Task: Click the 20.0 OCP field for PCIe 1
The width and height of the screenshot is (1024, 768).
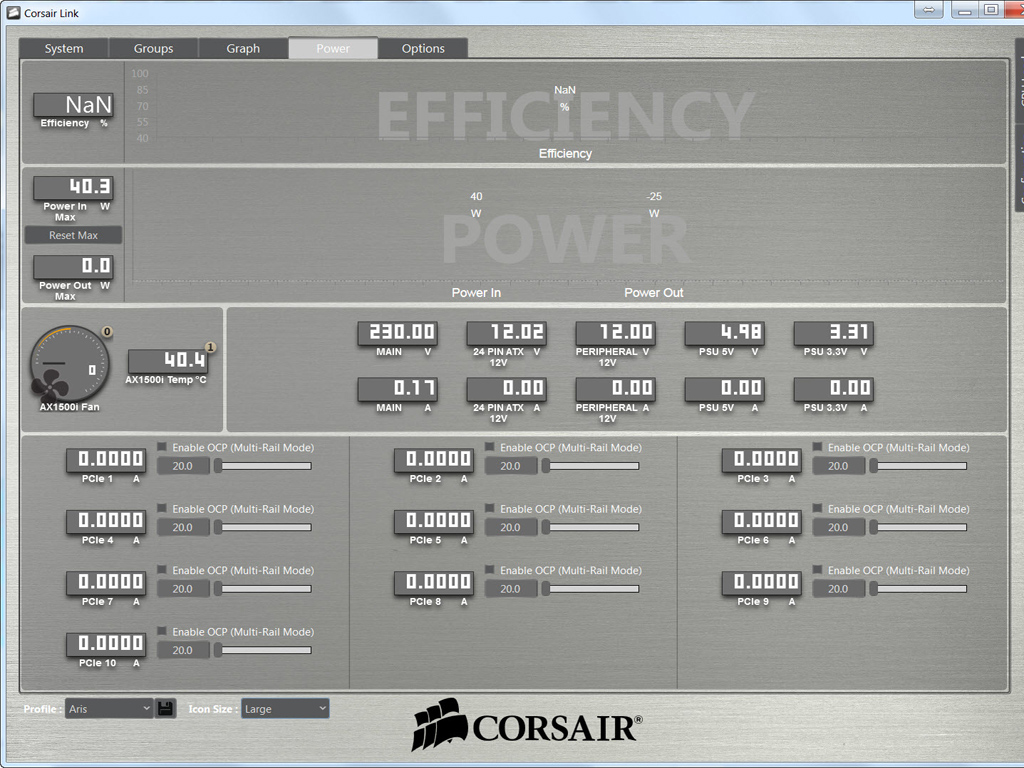Action: pyautogui.click(x=183, y=466)
